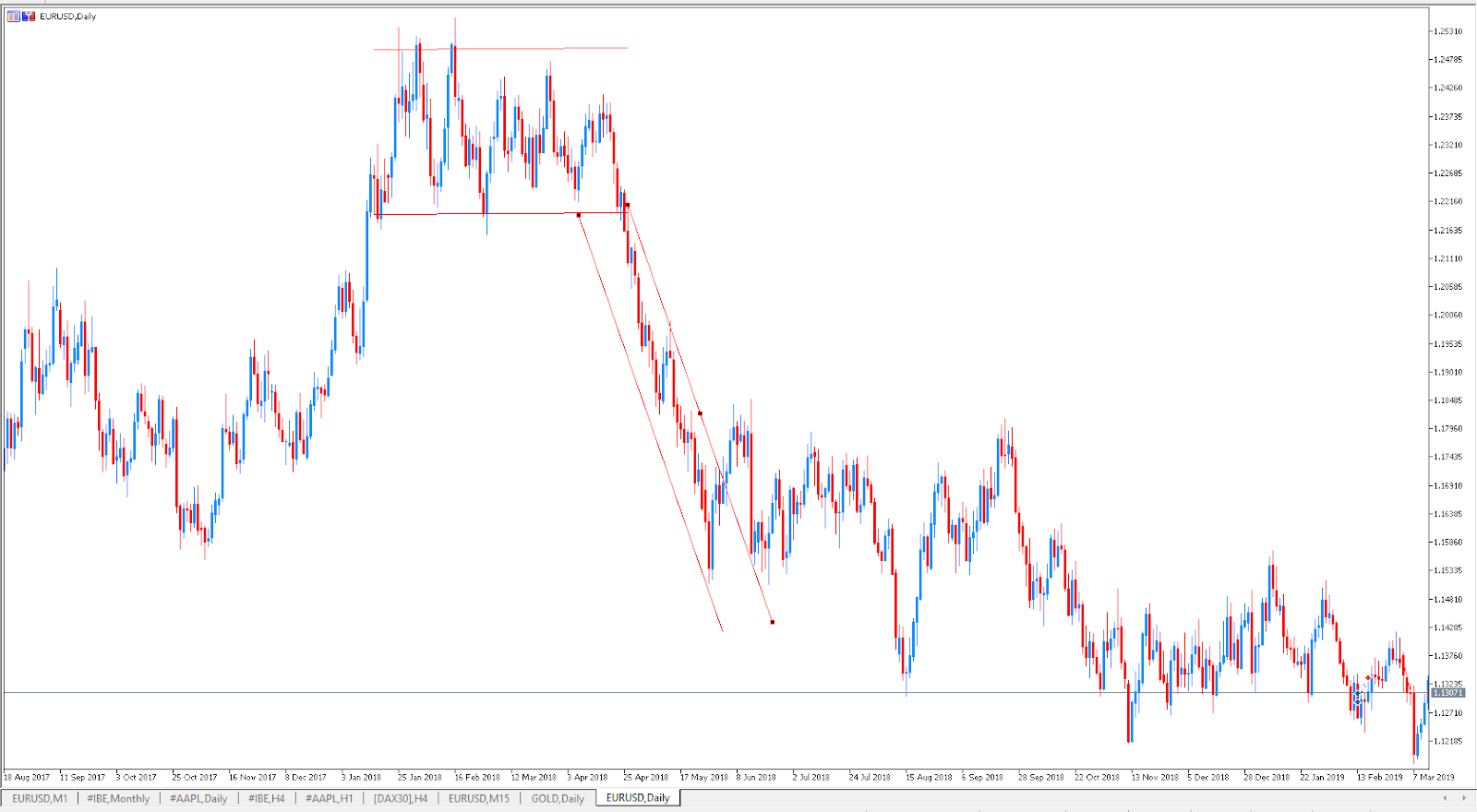Select the channel's top red anchor point
The image size is (1477, 812).
click(628, 205)
